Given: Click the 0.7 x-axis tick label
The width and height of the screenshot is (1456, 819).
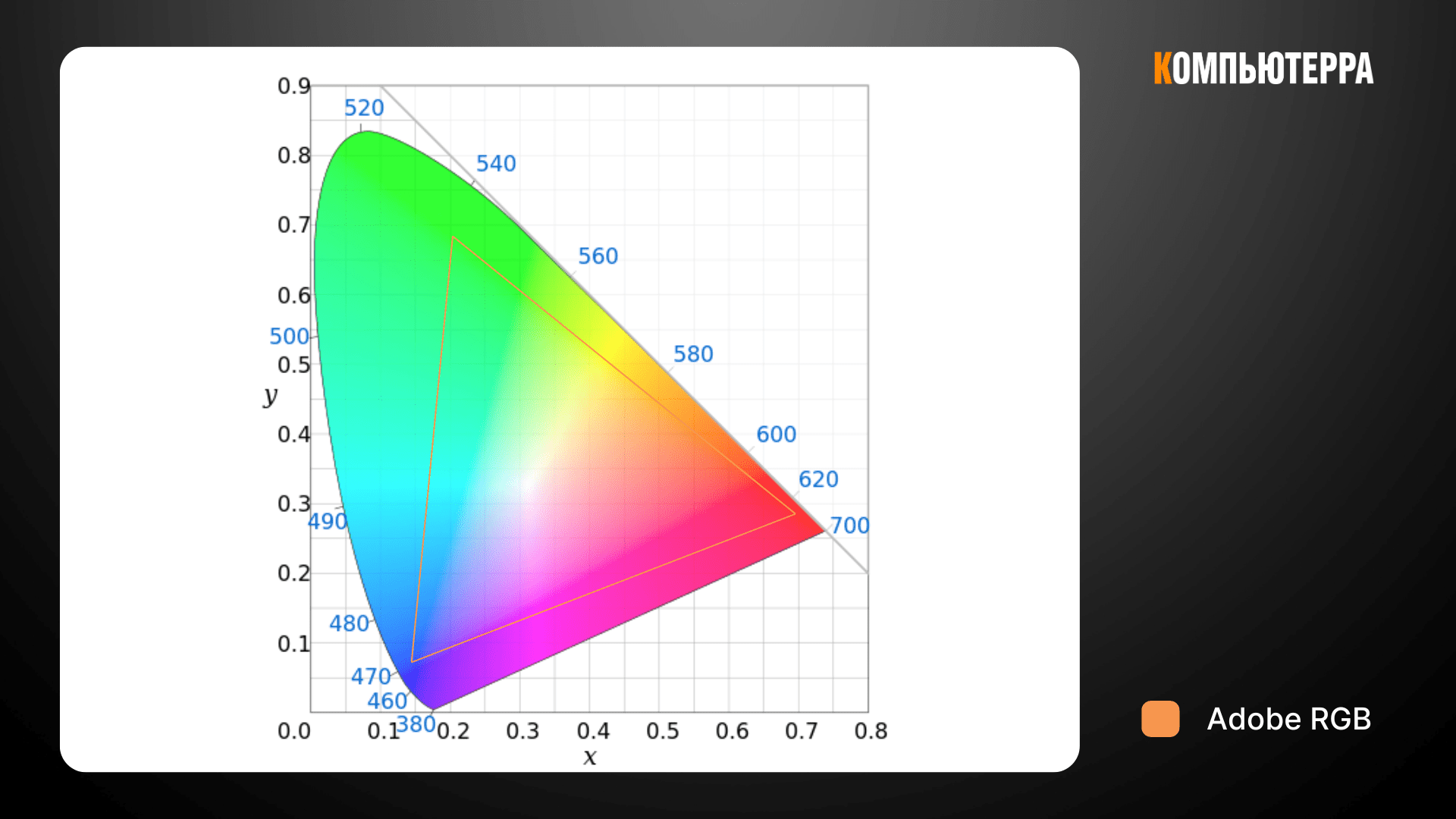Looking at the screenshot, I should pyautogui.click(x=802, y=731).
